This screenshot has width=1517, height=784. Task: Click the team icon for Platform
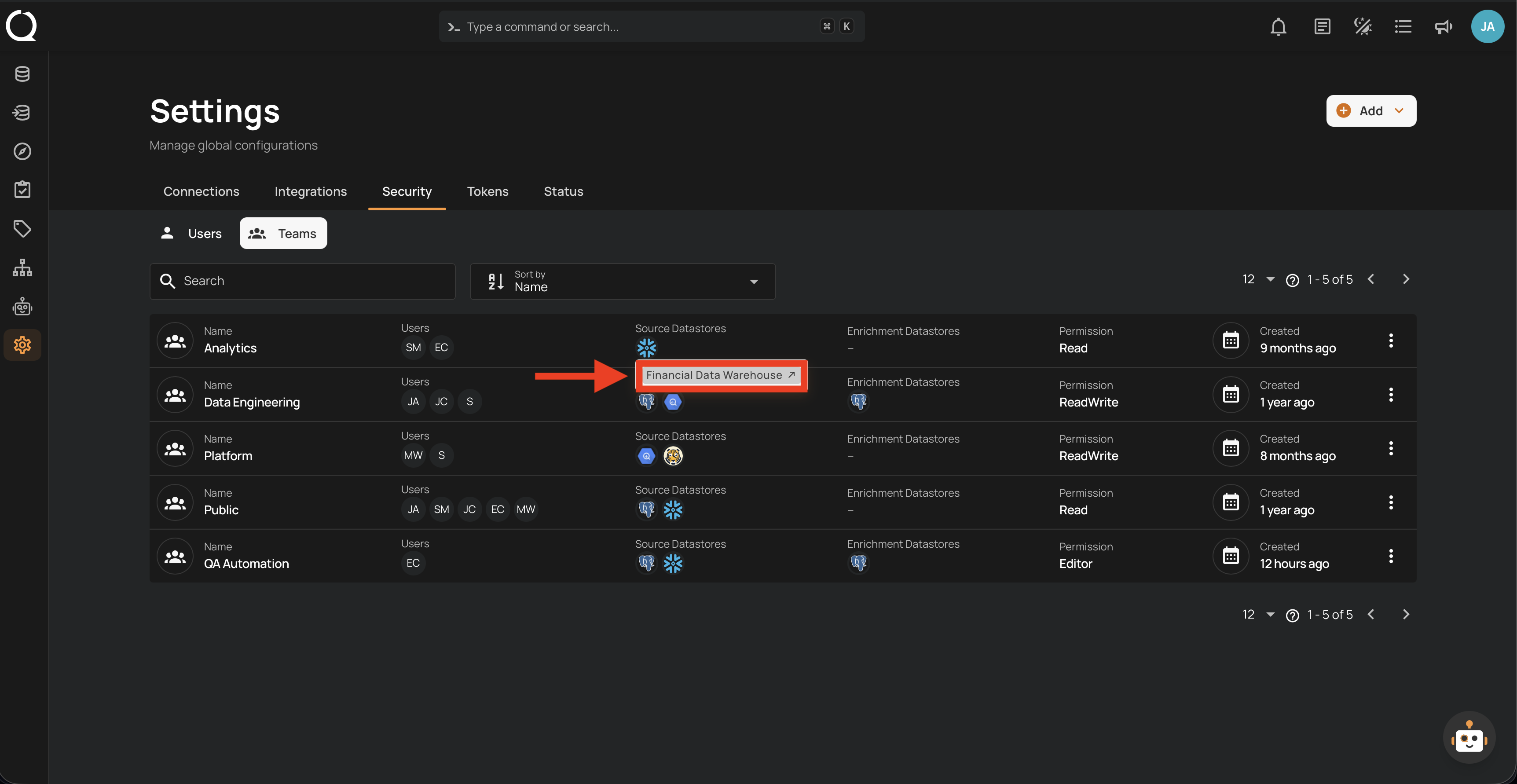pos(175,448)
